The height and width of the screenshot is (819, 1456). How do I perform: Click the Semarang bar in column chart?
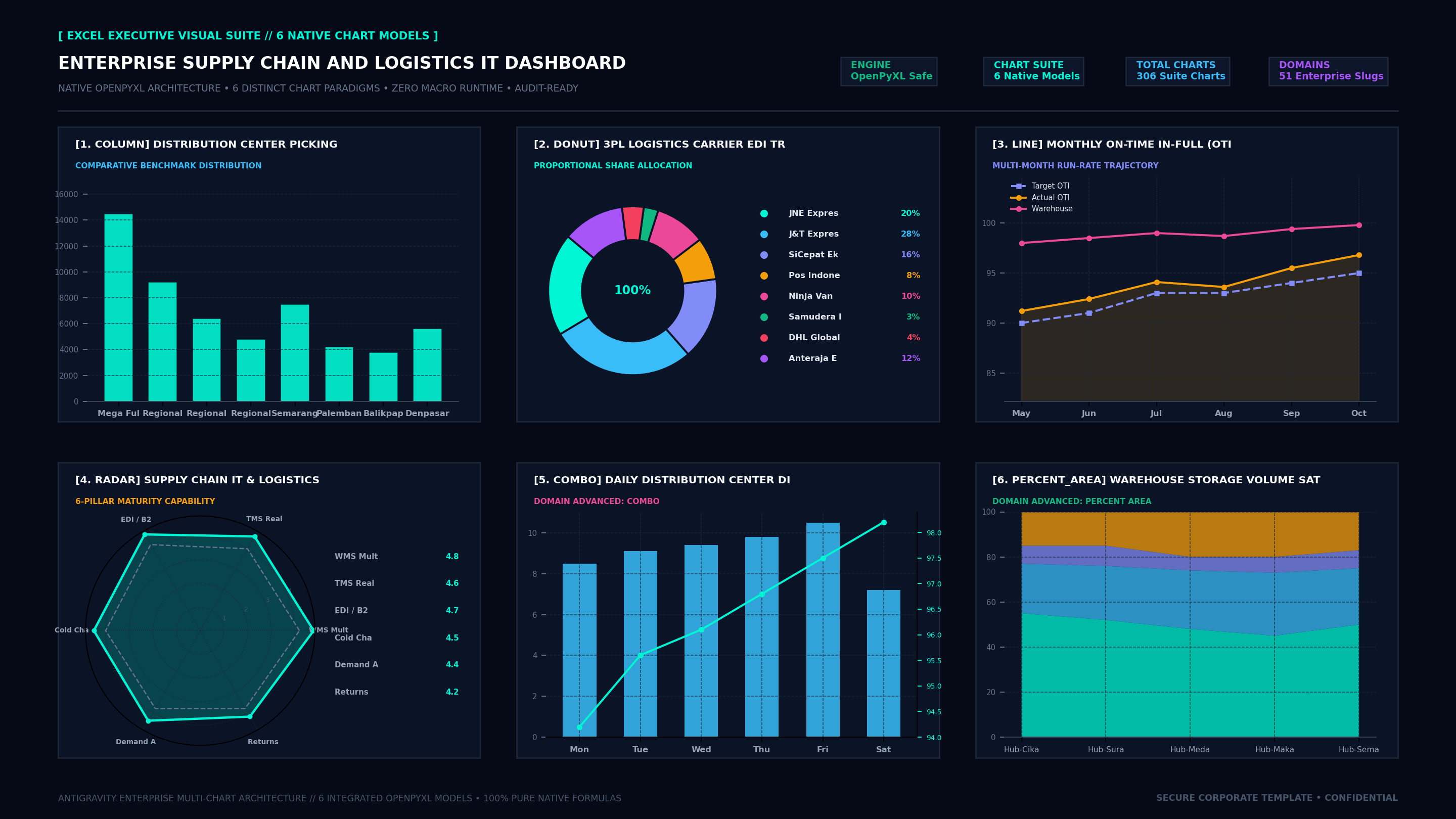click(x=295, y=353)
